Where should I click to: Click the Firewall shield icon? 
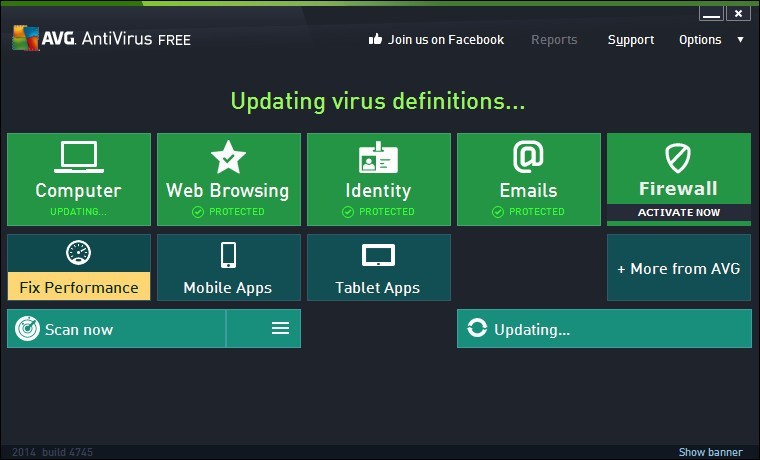(678, 158)
